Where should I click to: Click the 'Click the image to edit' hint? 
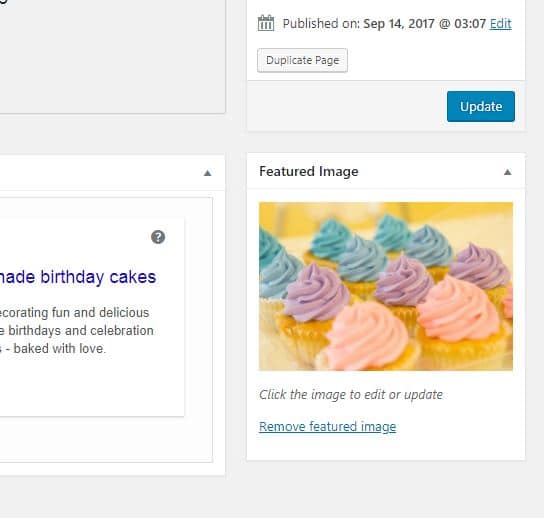351,394
